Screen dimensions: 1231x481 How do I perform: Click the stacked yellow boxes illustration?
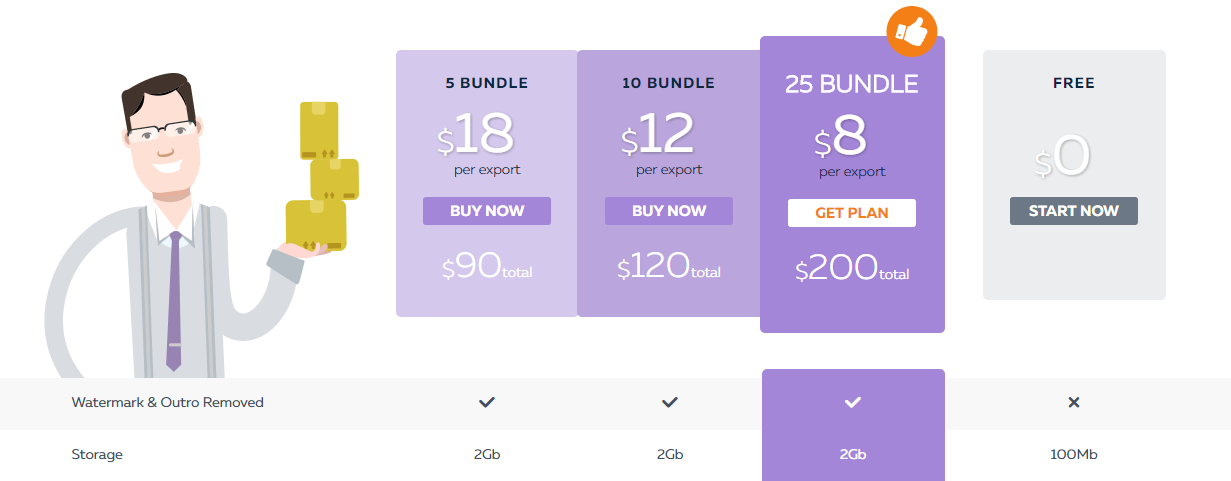tap(322, 175)
